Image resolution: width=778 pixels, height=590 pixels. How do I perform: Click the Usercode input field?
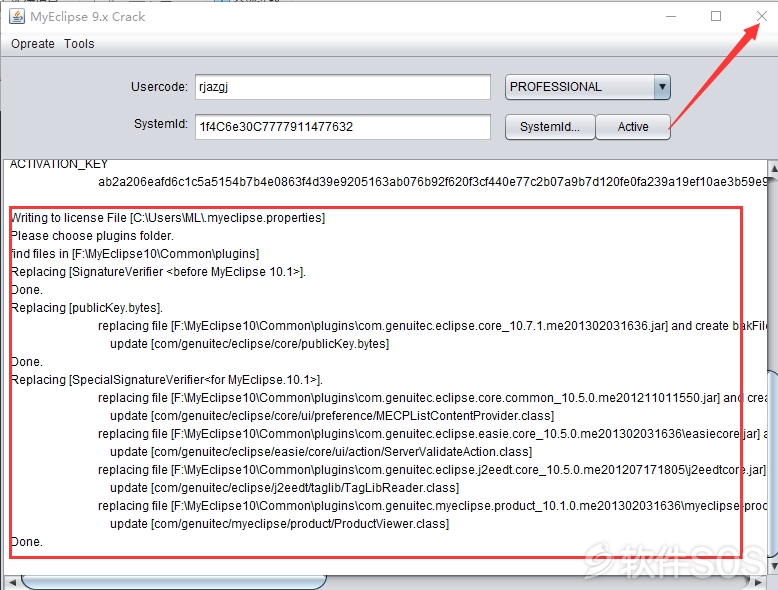tap(343, 87)
